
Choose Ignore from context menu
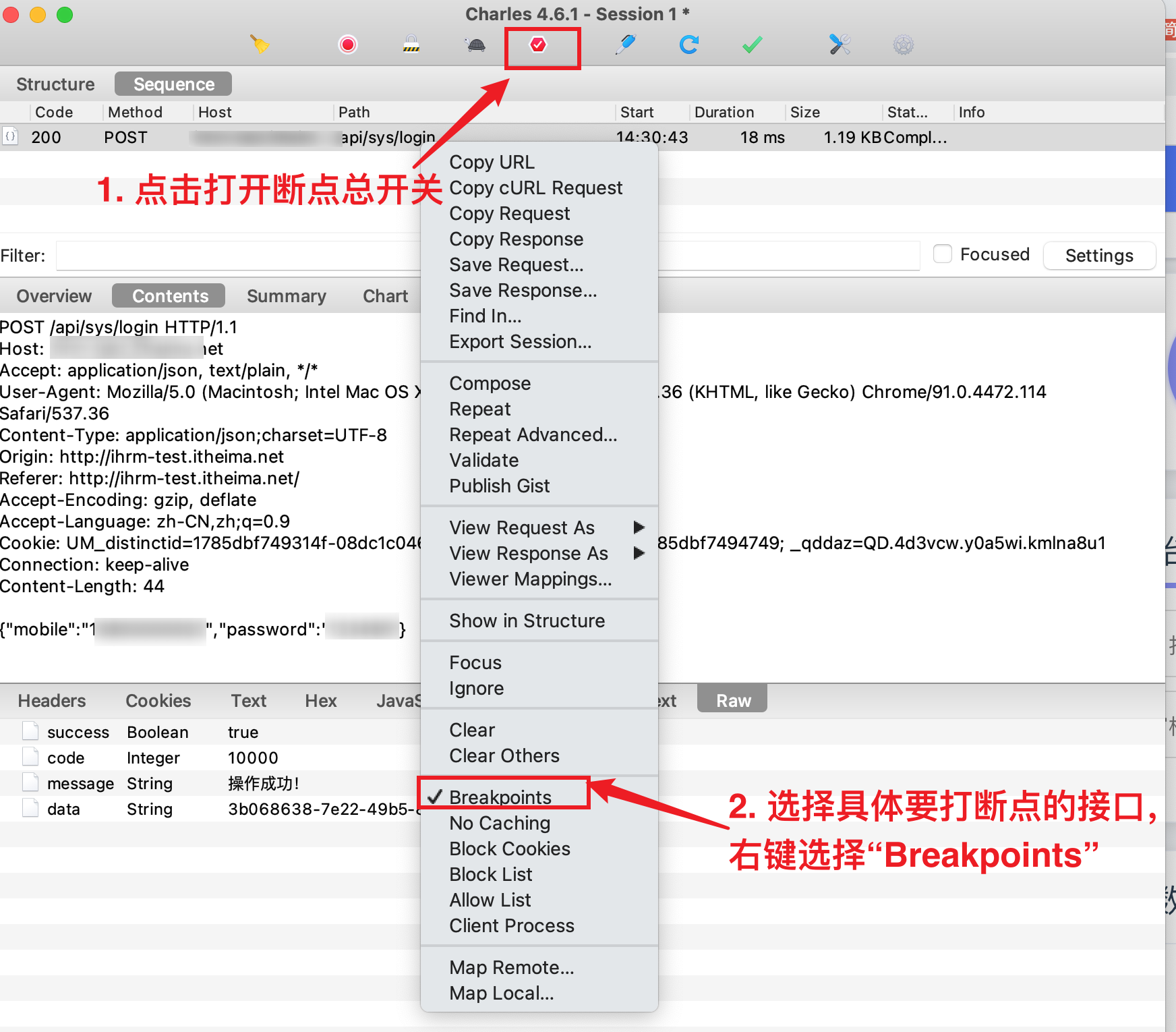point(539,688)
